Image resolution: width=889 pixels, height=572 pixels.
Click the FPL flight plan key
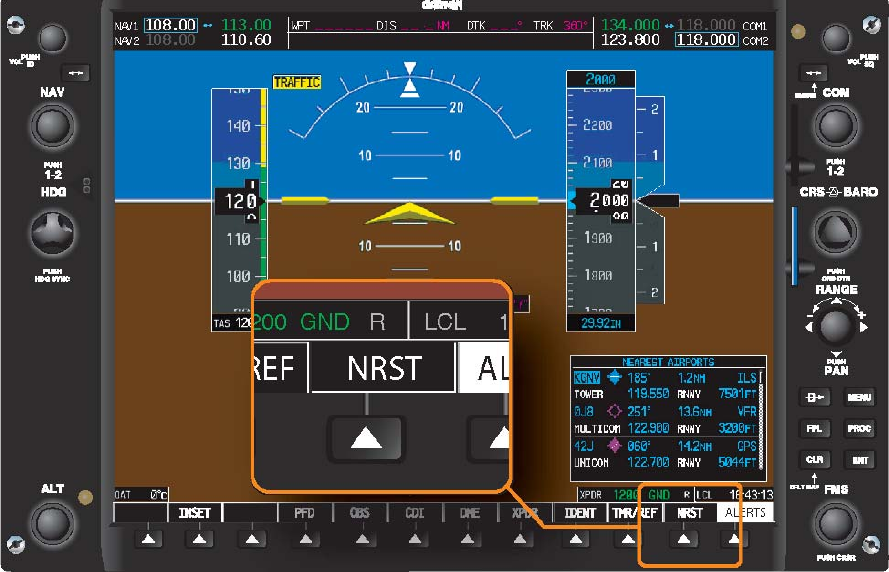coord(814,429)
